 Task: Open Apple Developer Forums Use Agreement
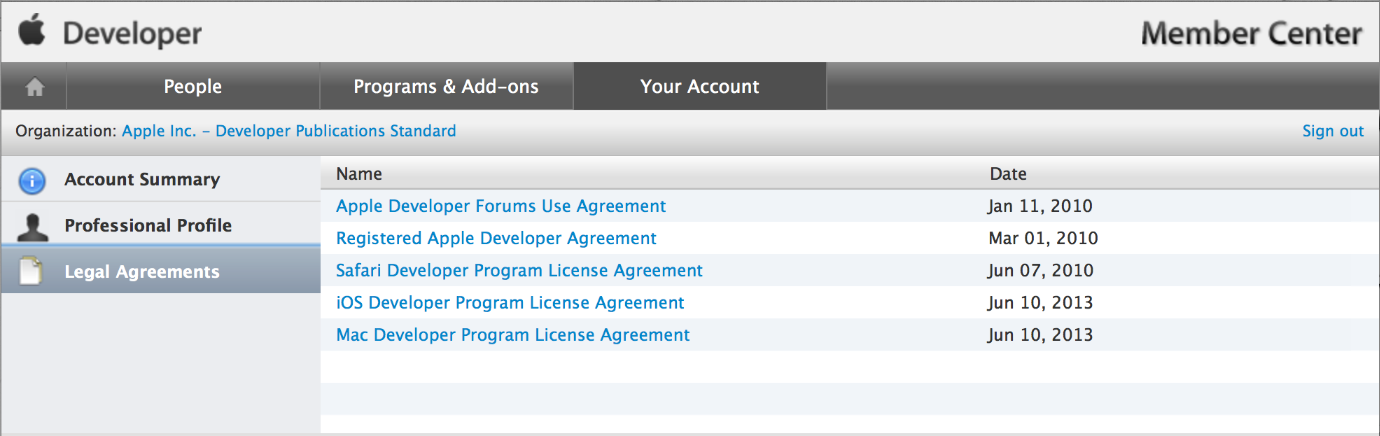tap(500, 206)
